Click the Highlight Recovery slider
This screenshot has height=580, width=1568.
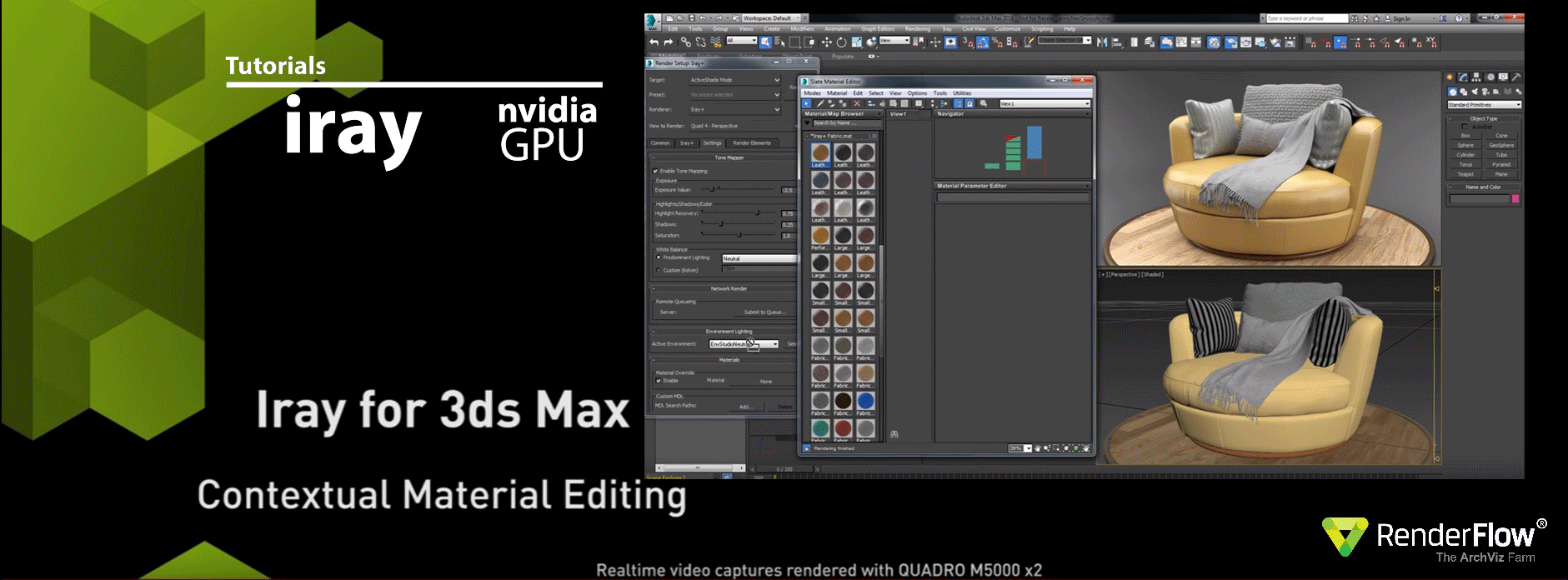[x=738, y=212]
